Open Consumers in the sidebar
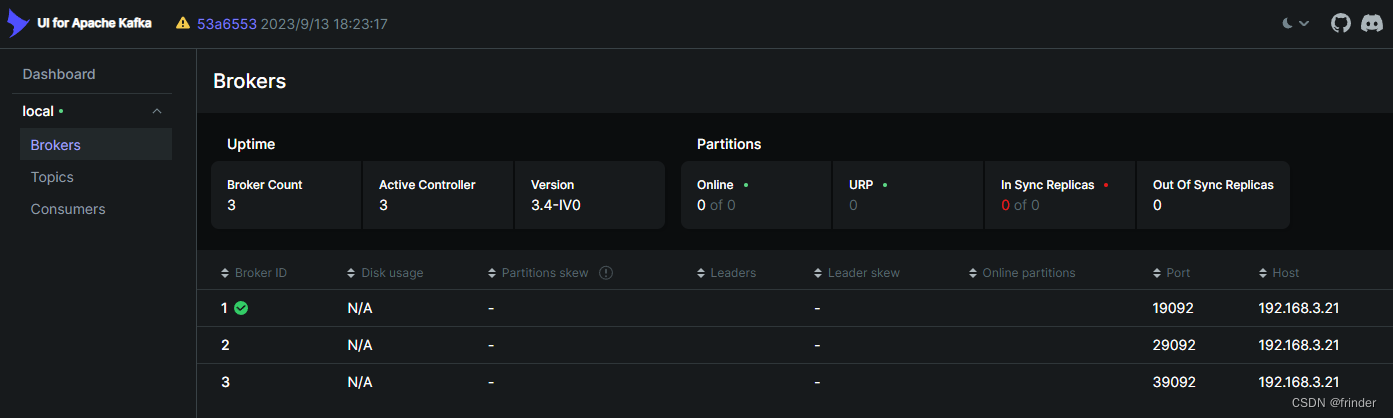Viewport: 1393px width, 418px height. (x=68, y=209)
